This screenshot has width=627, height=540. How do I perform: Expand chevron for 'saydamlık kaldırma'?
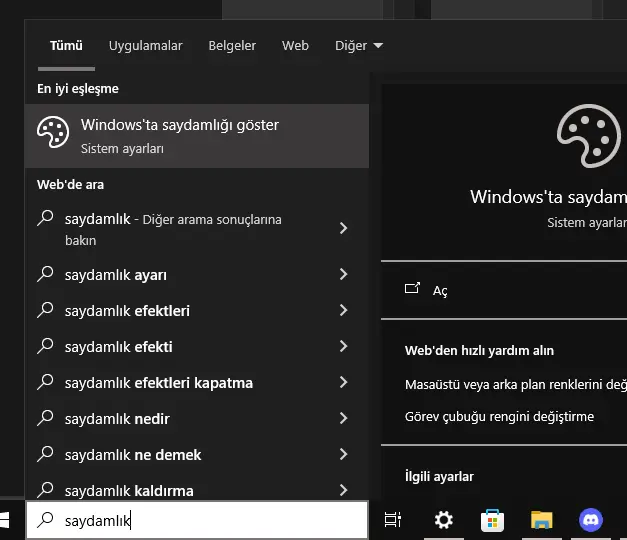click(x=343, y=490)
